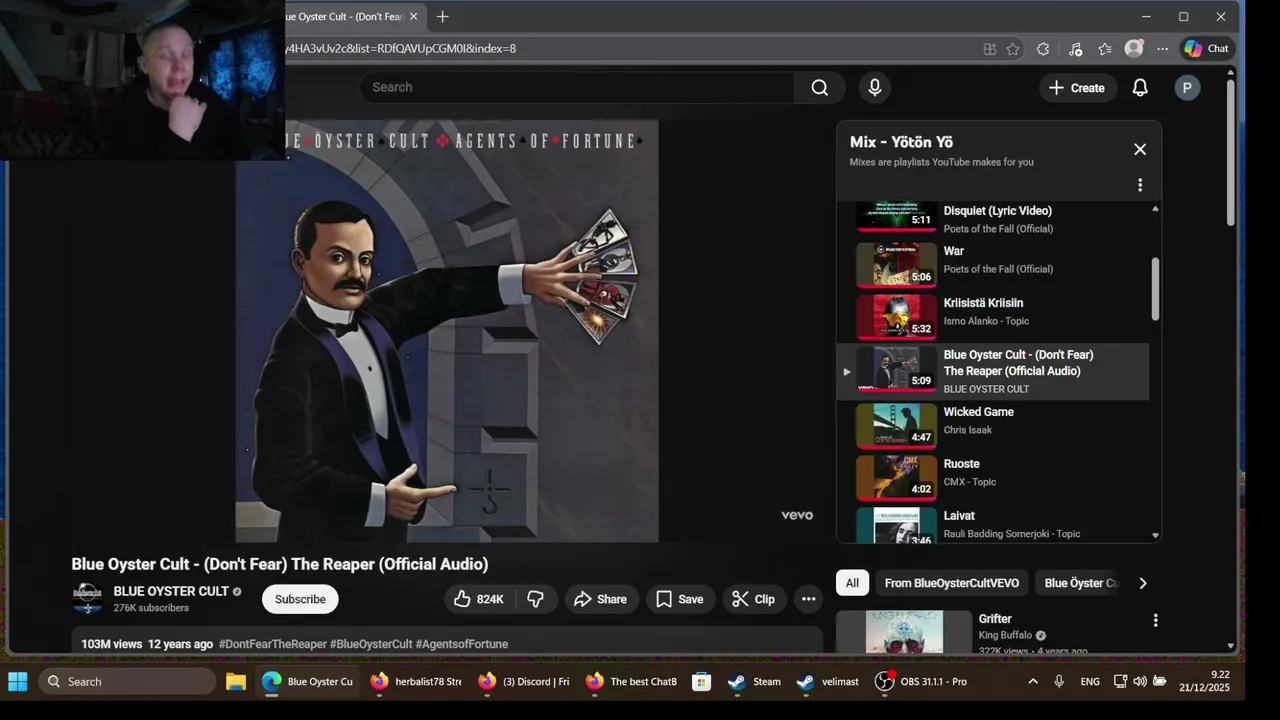Image resolution: width=1280 pixels, height=720 pixels.
Task: Open Grifter by King Buffalo recommendation
Action: tap(994, 619)
